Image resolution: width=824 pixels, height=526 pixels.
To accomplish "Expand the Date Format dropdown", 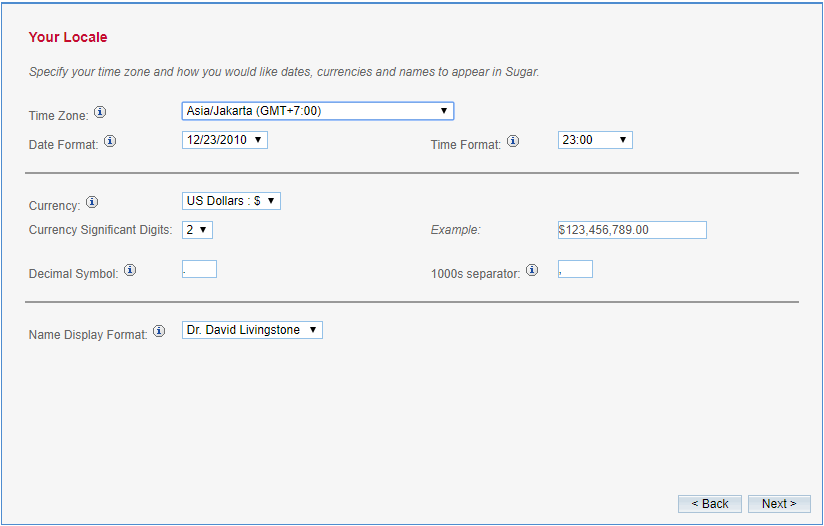I will point(225,140).
